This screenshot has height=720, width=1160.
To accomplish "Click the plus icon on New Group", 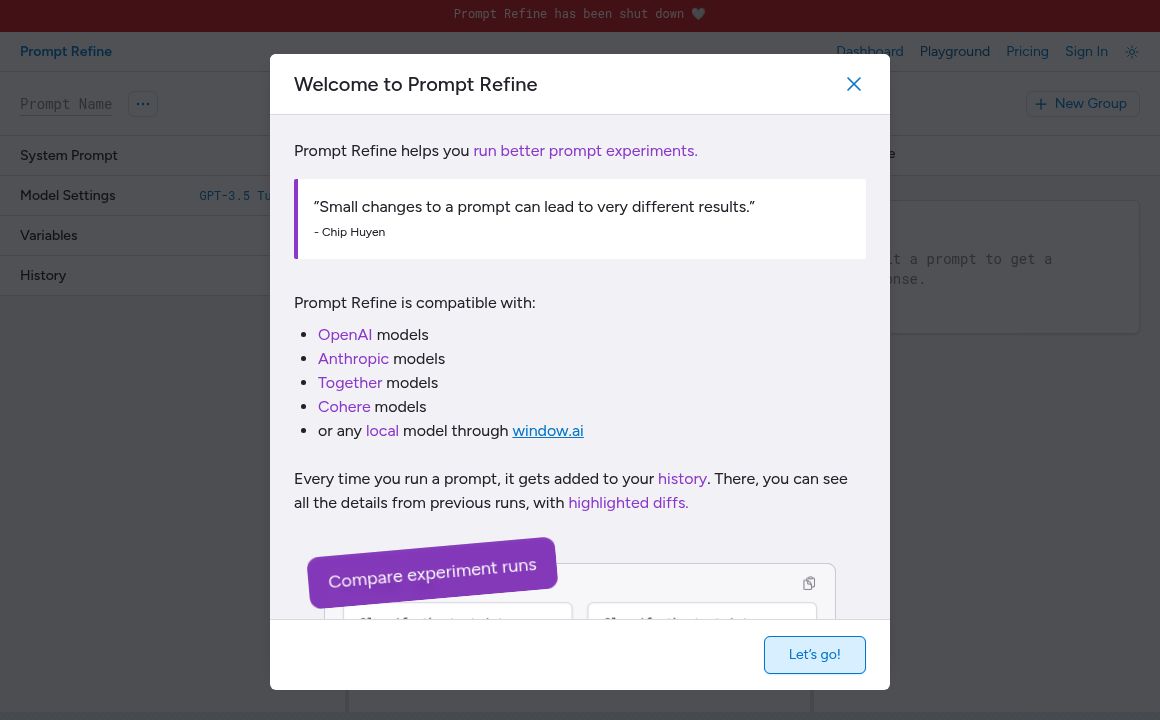I will coord(1041,104).
